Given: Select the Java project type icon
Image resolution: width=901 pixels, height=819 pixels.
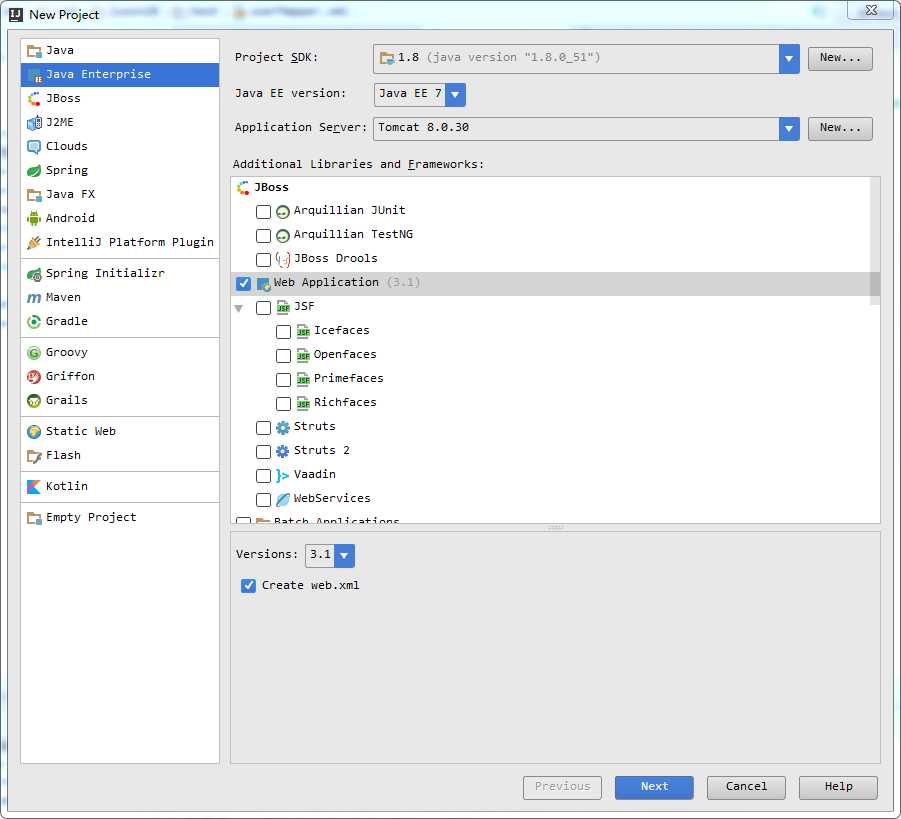Looking at the screenshot, I should click(x=34, y=51).
